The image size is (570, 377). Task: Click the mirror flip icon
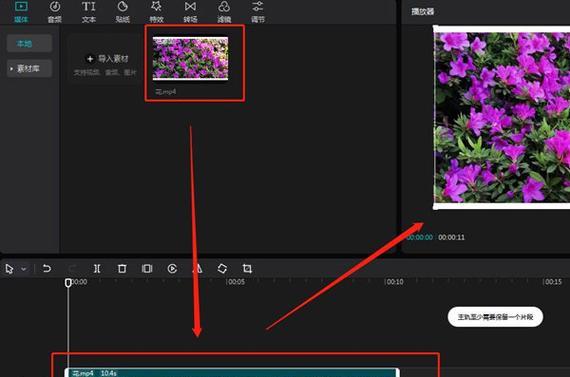[197, 269]
